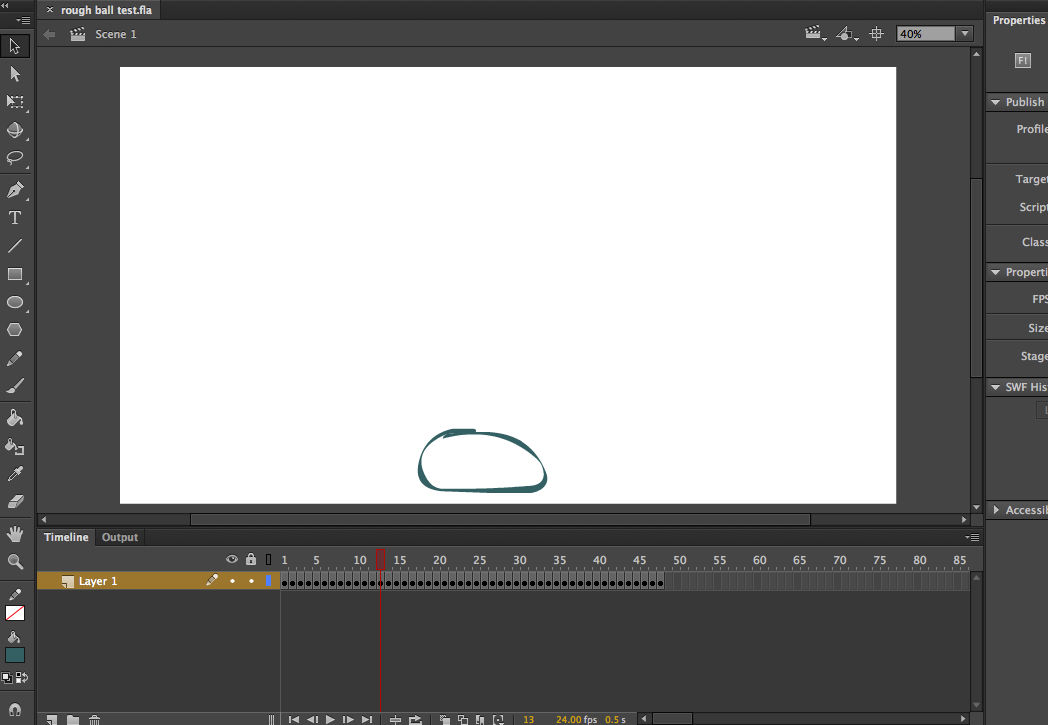Screen dimensions: 1048x725
Task: Choose the Paint Bucket tool
Action: 14,417
